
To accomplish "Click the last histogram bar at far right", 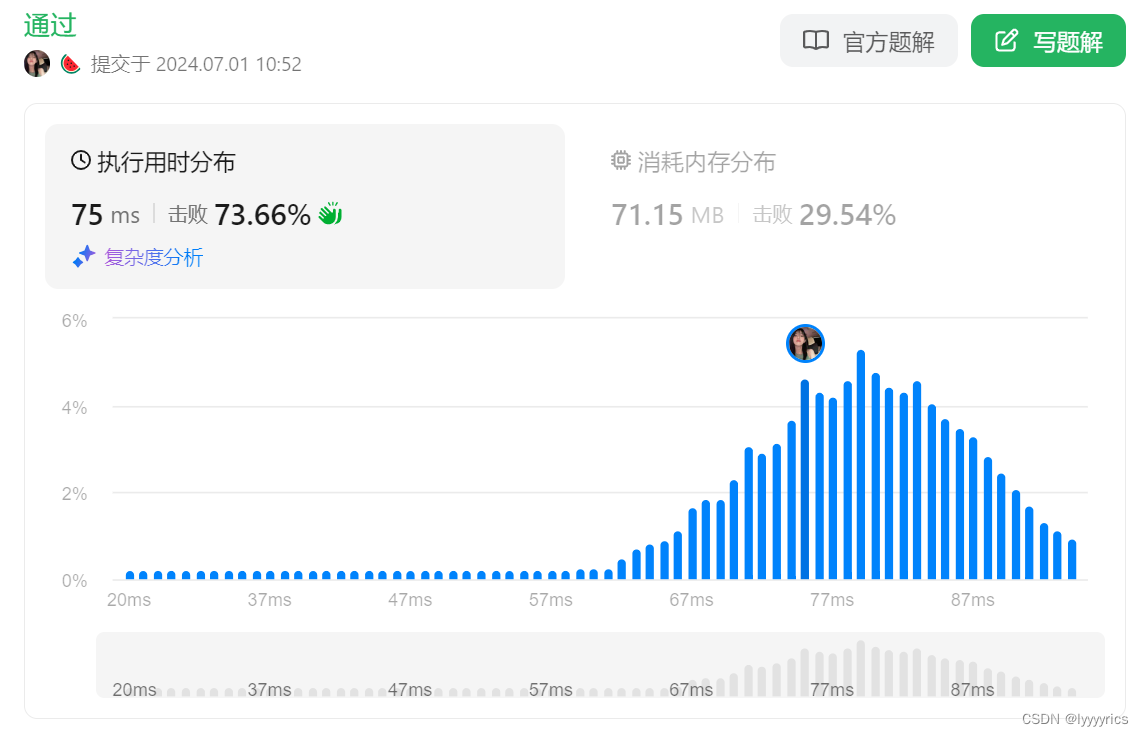I will coord(1072,559).
